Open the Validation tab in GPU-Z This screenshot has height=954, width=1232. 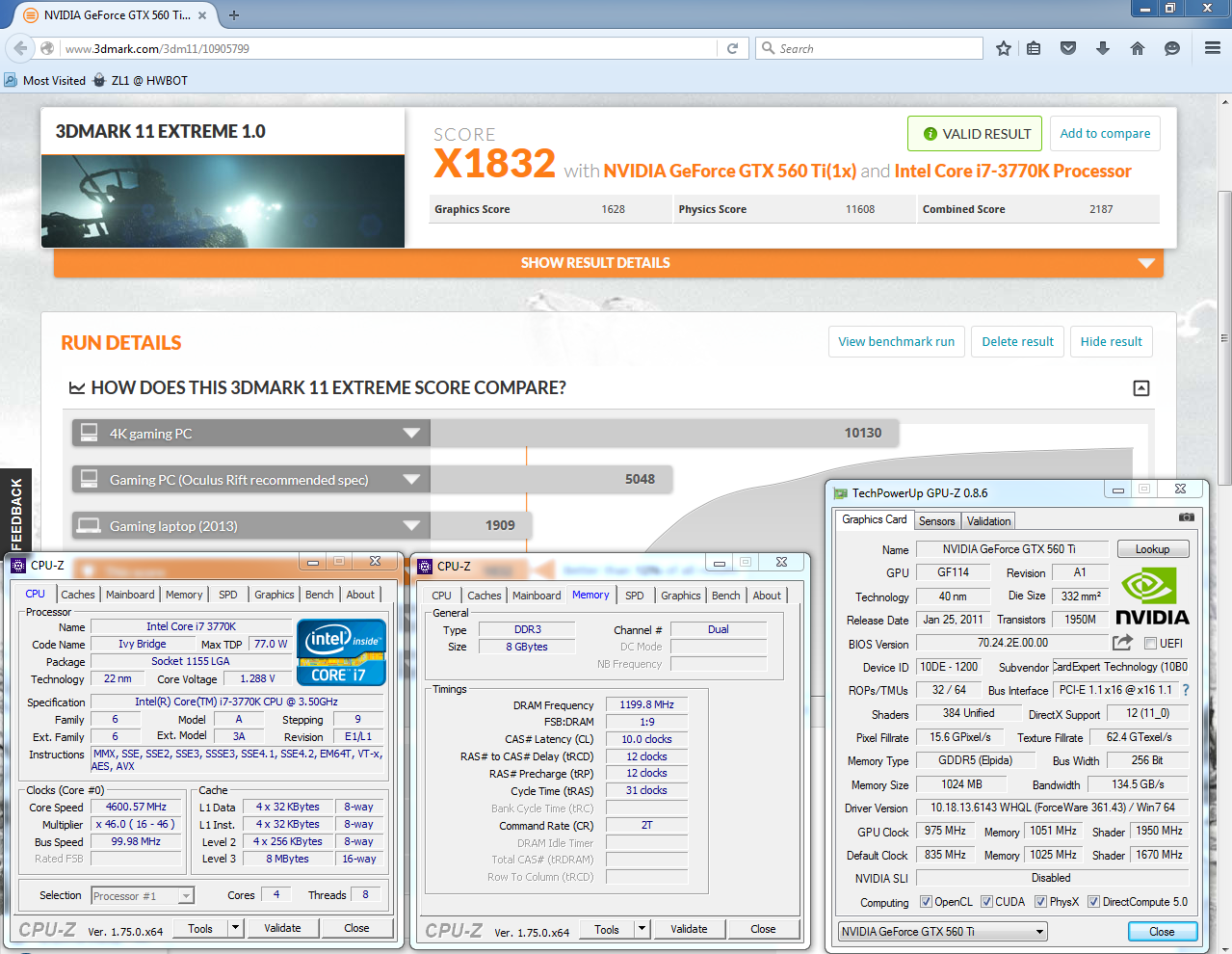[989, 521]
